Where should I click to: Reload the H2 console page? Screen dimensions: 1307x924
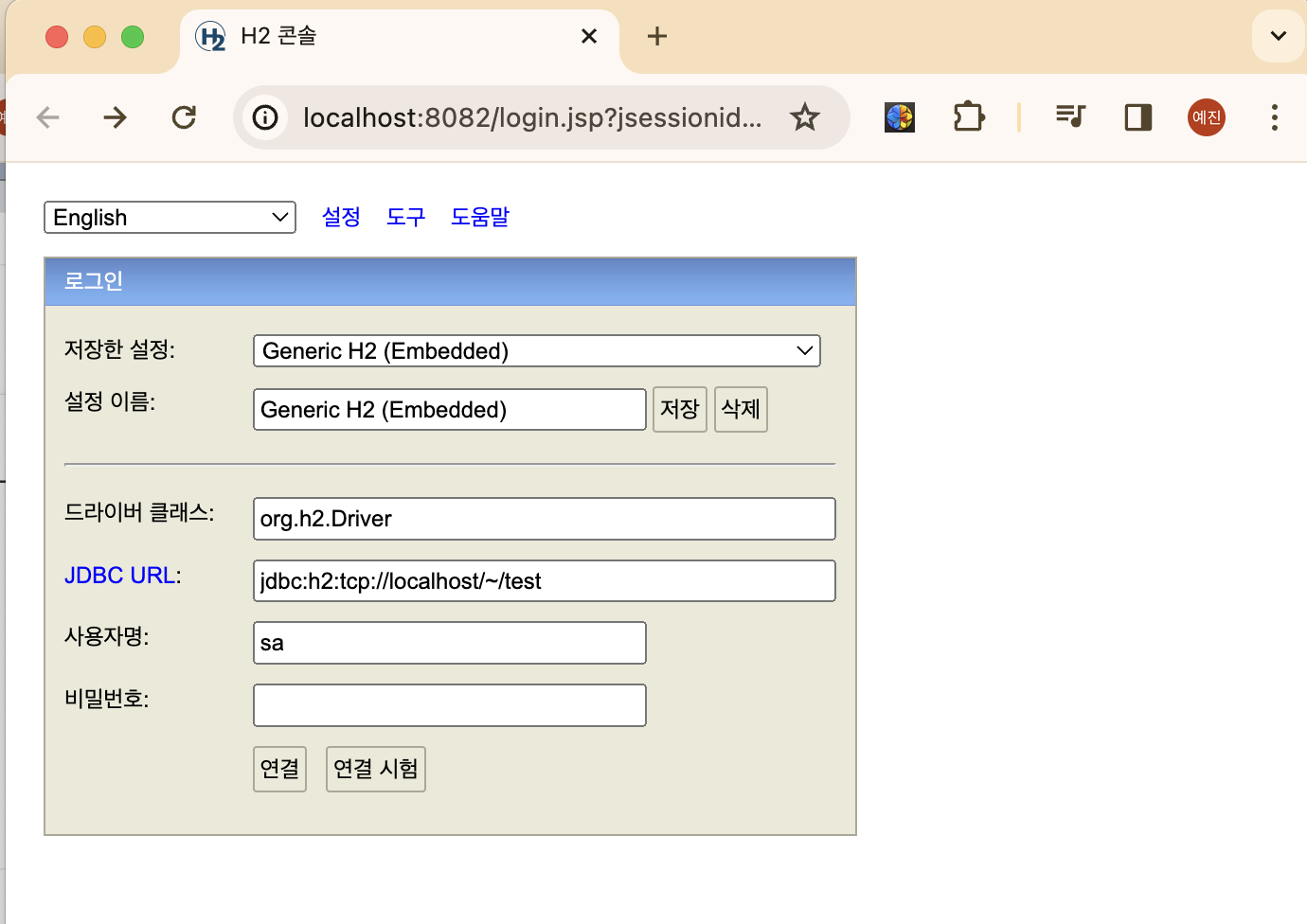184,117
